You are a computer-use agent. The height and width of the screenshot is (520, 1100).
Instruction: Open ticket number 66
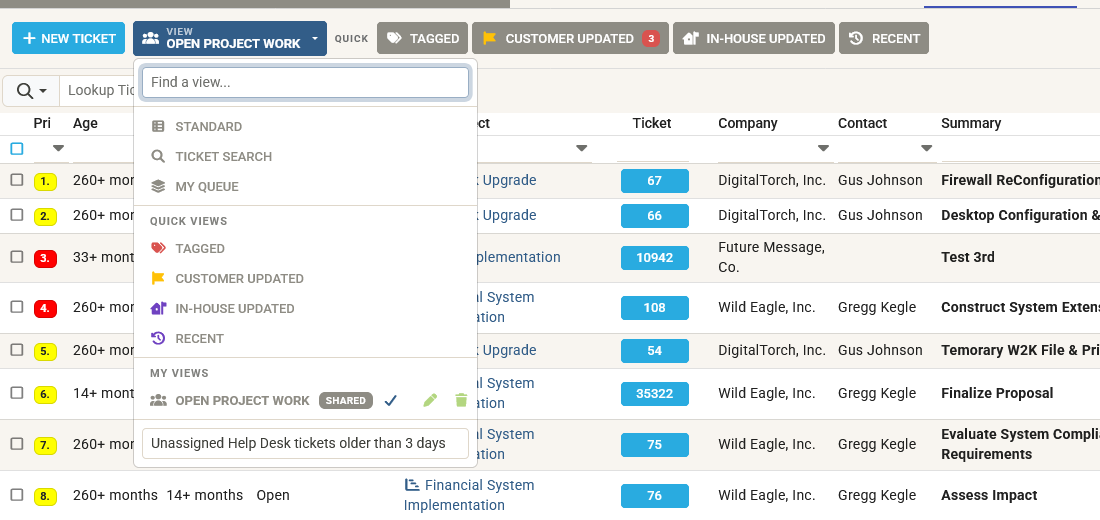[655, 216]
